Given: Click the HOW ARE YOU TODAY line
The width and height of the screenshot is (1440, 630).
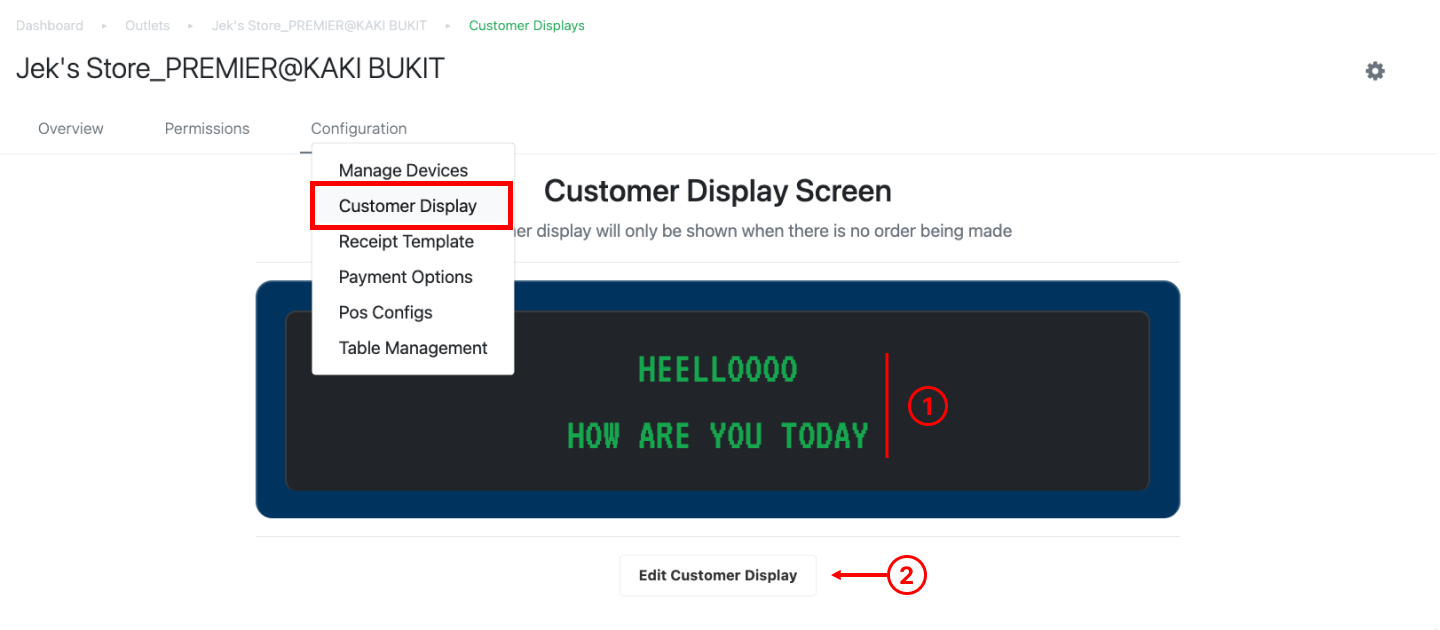Looking at the screenshot, I should 717,436.
